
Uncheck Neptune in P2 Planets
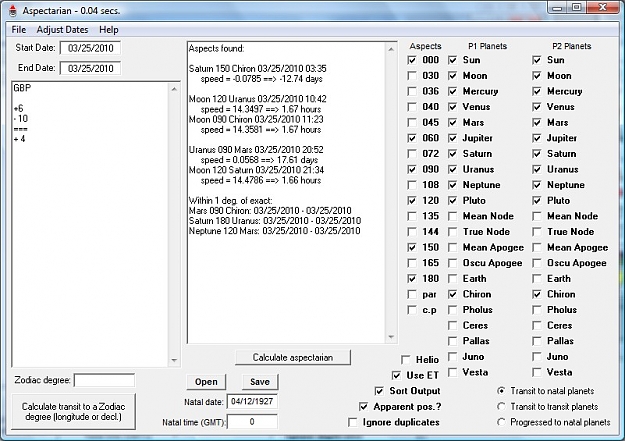tap(537, 185)
